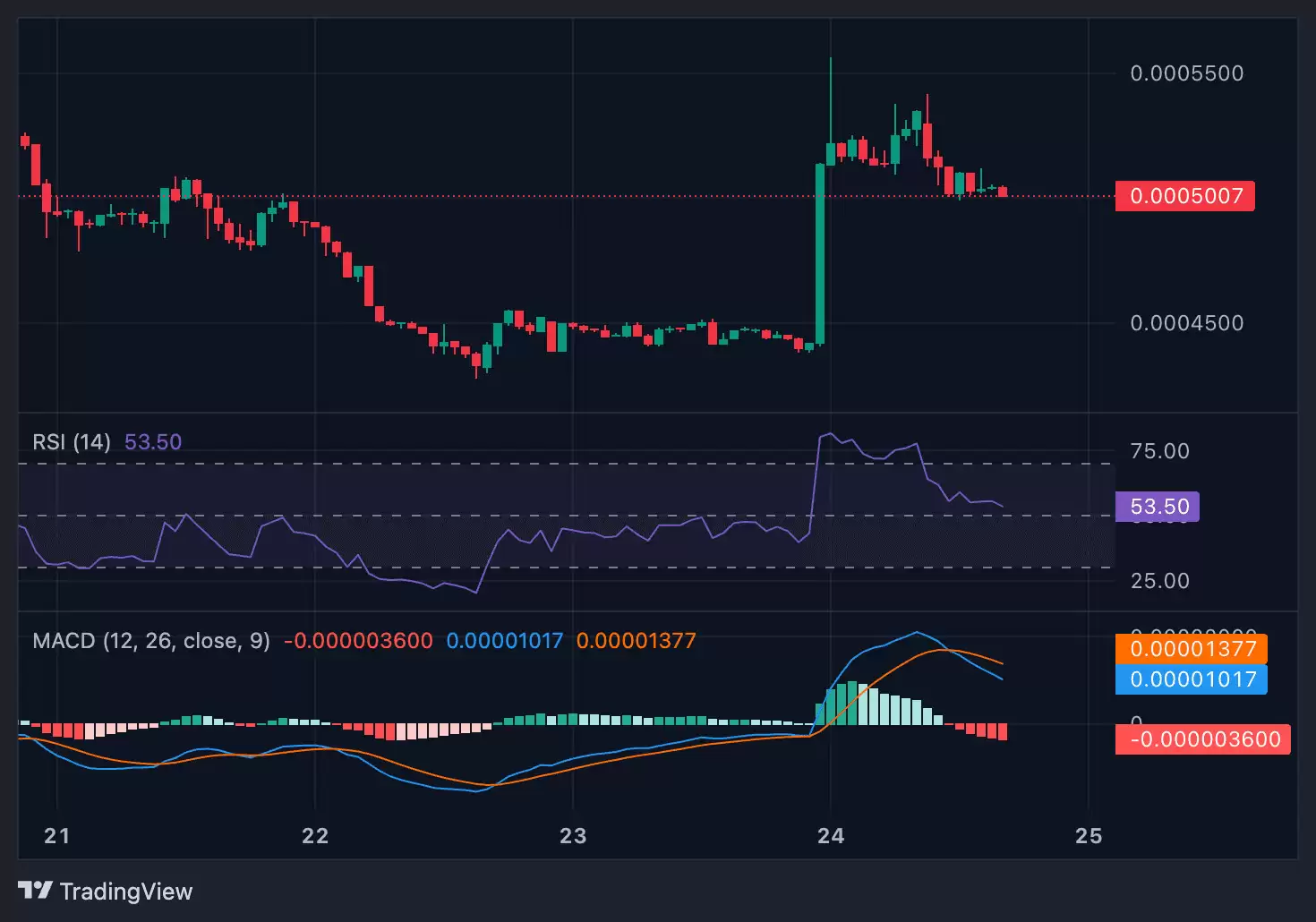This screenshot has width=1316, height=922.
Task: Click the orange 0.00001377 signal legend value
Action: (x=636, y=641)
